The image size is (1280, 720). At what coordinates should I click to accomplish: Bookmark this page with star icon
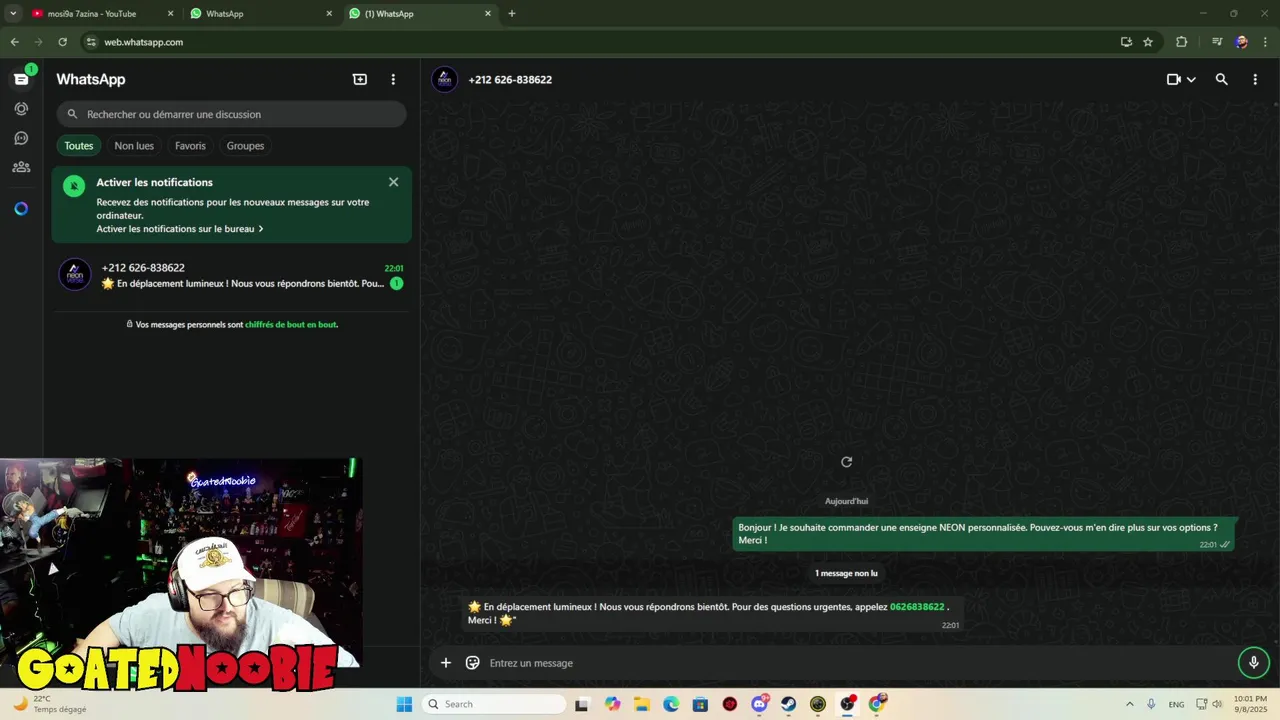(1148, 42)
